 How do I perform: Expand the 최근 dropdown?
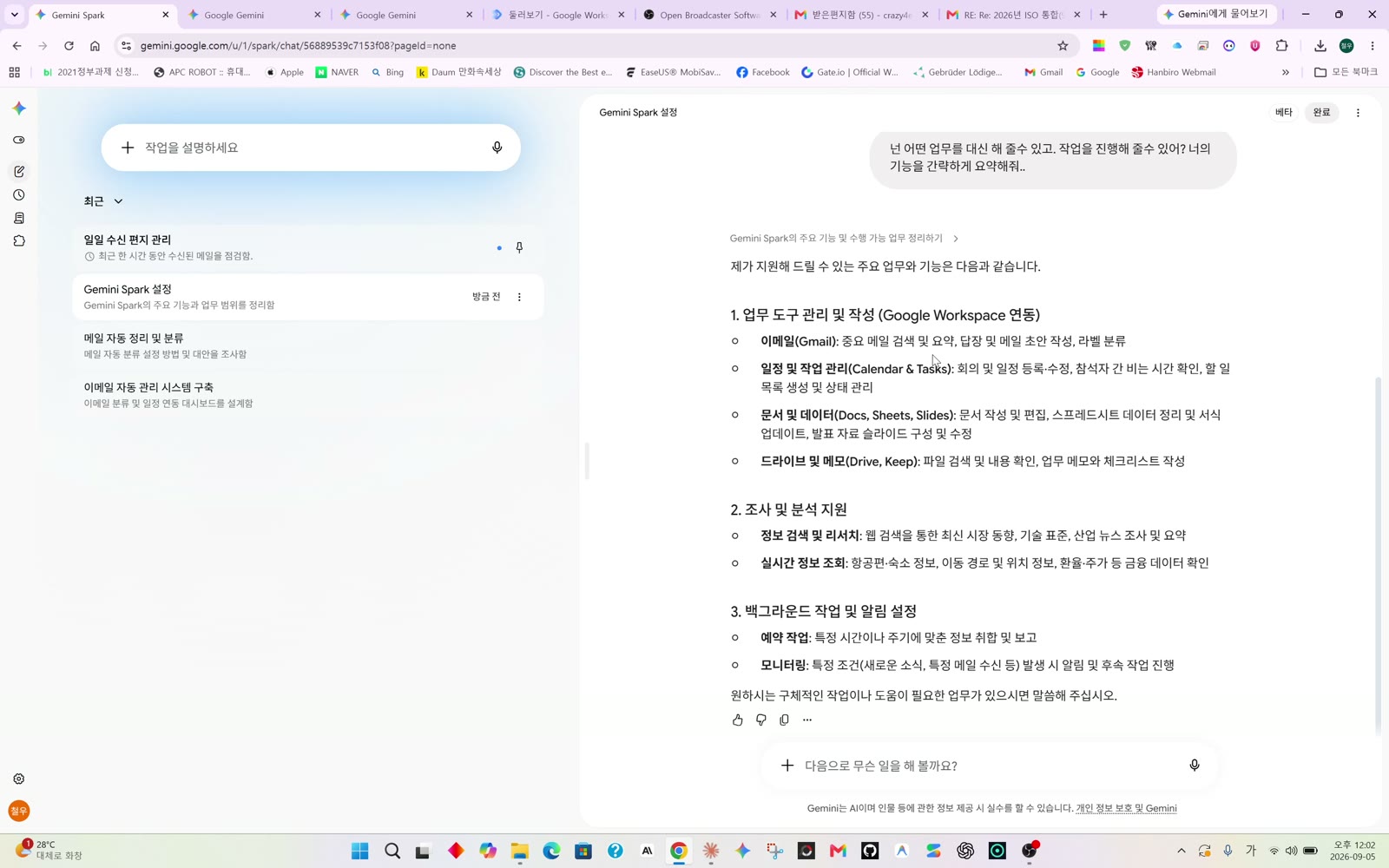coord(103,201)
